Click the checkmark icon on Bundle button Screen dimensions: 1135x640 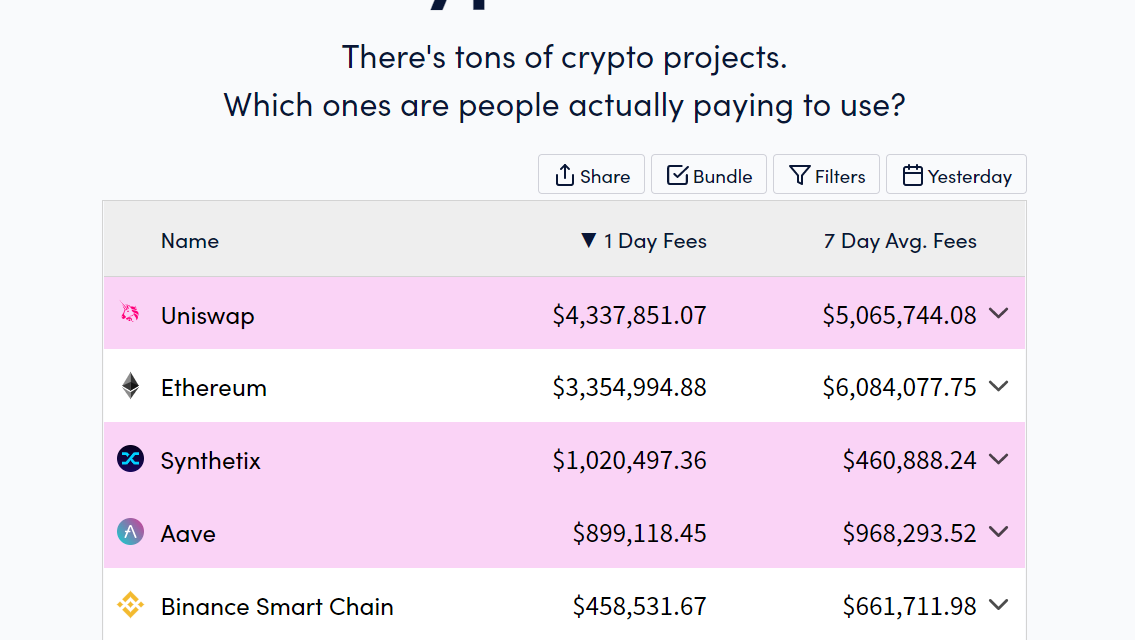[676, 174]
